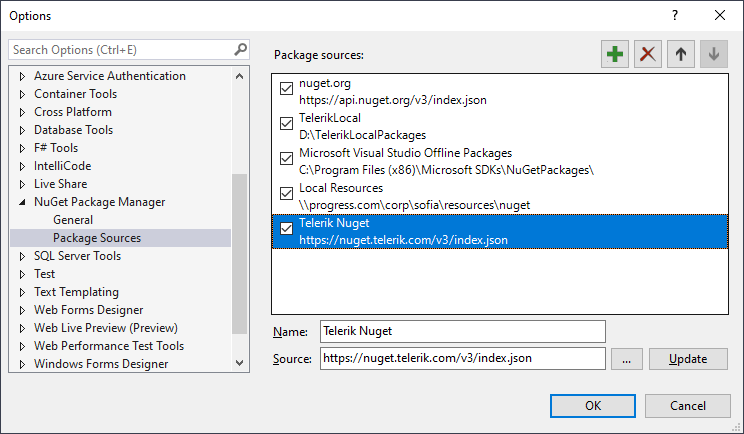Toggle the Local Resources source checkbox
The image size is (744, 434).
287,194
